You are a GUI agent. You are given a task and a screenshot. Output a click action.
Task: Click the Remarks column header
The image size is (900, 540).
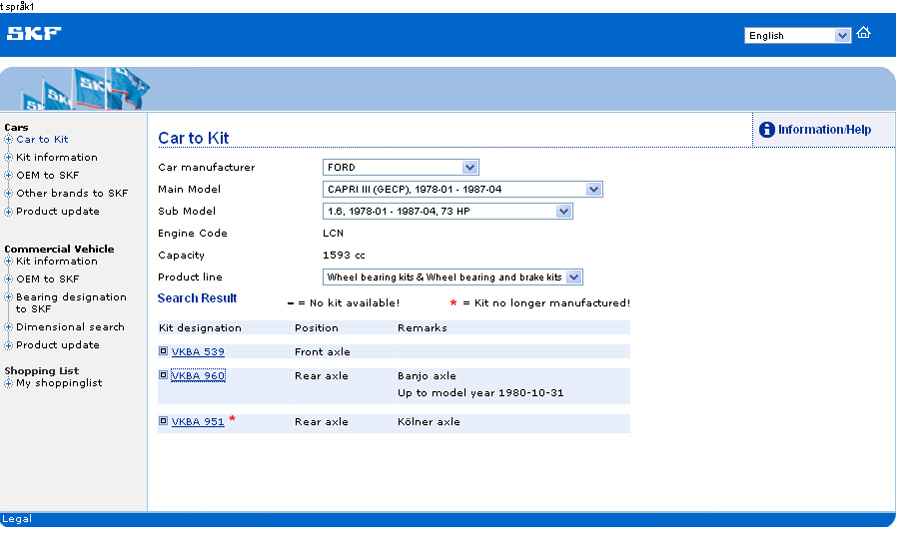coord(422,328)
